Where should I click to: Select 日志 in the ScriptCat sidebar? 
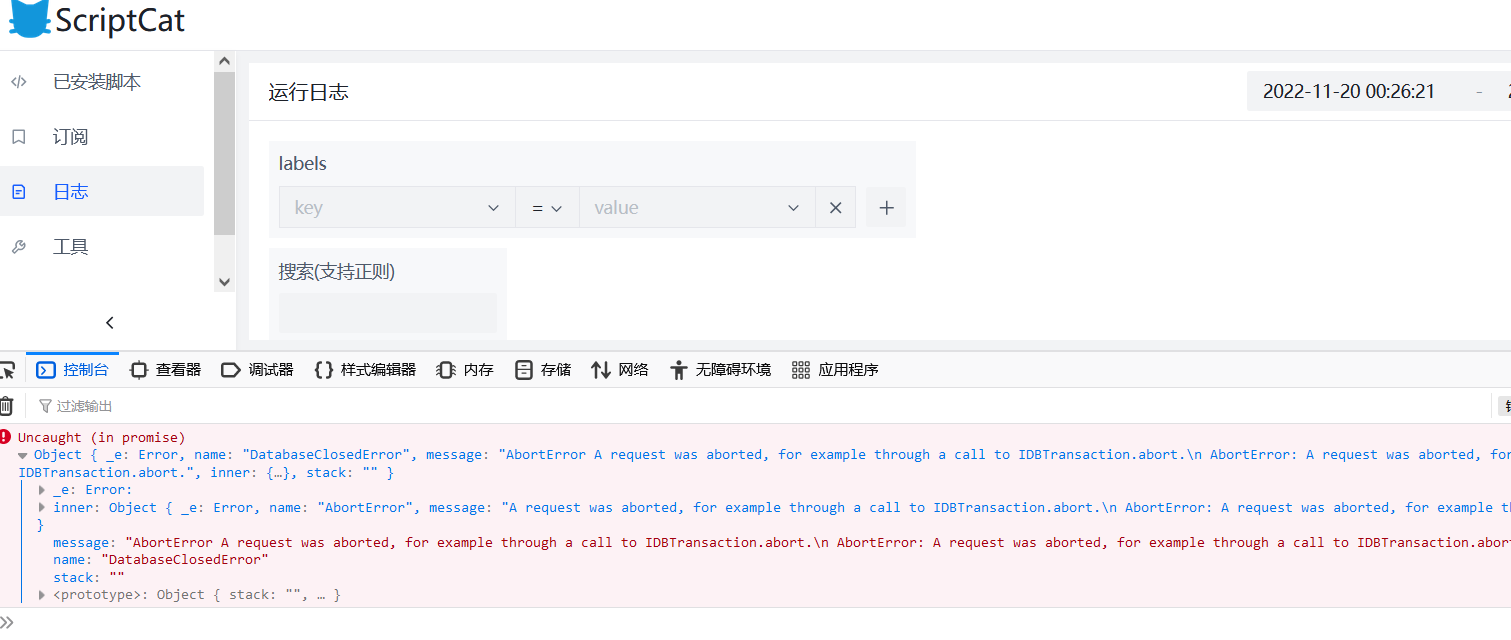(70, 191)
